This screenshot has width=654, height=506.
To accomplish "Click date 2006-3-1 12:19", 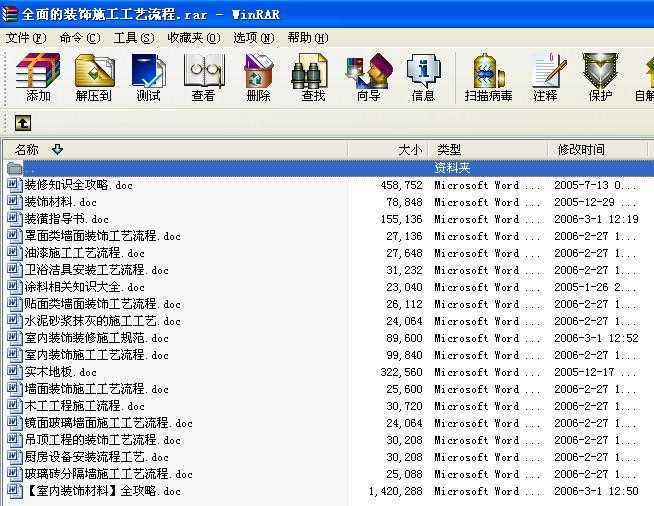I will pos(596,219).
